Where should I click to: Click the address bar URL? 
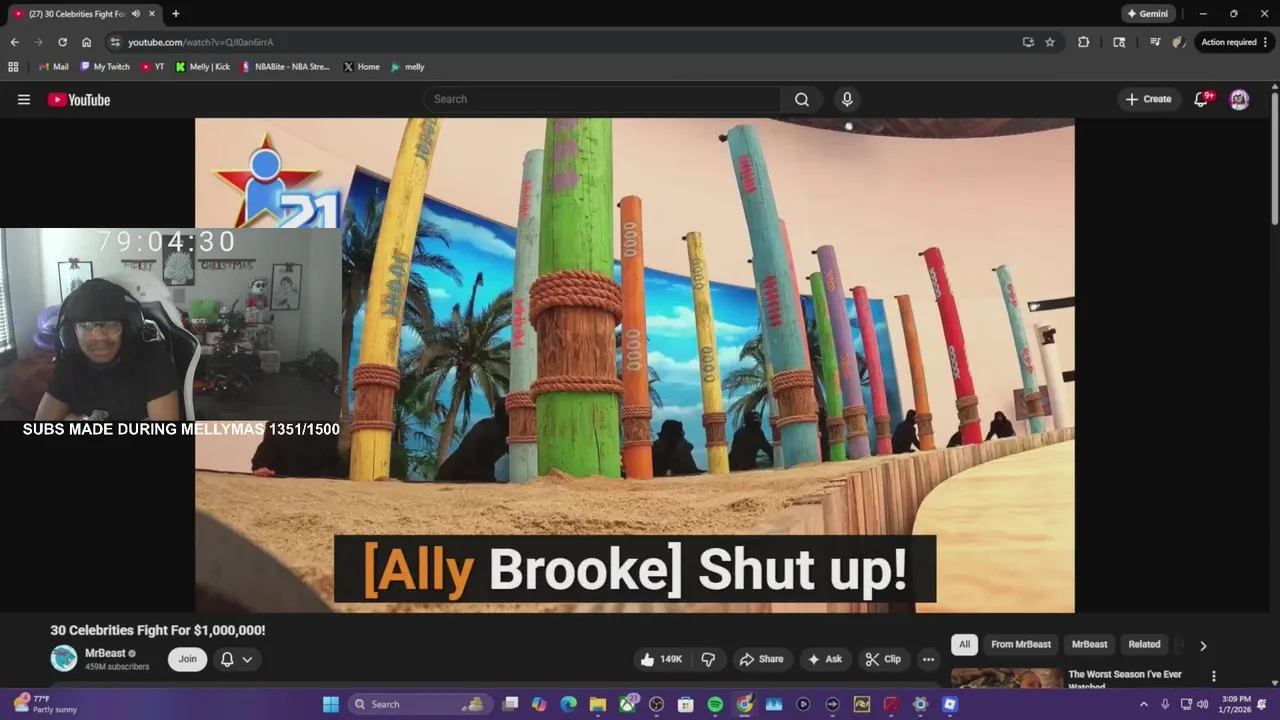[x=200, y=42]
